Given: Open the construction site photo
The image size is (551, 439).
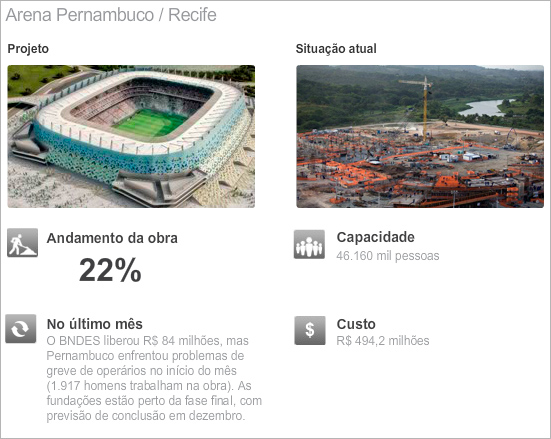Looking at the screenshot, I should coord(420,136).
